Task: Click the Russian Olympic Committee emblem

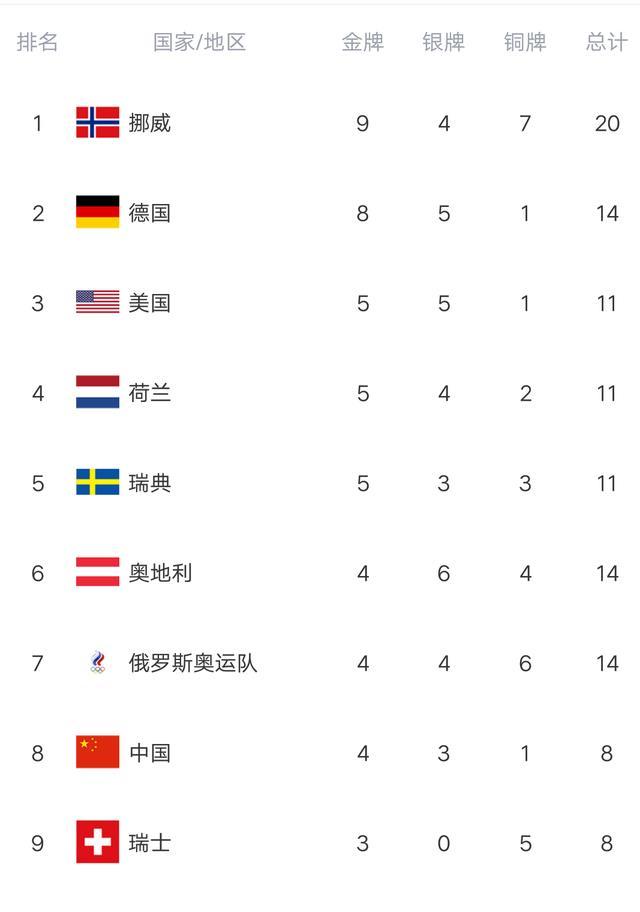Action: (x=97, y=662)
